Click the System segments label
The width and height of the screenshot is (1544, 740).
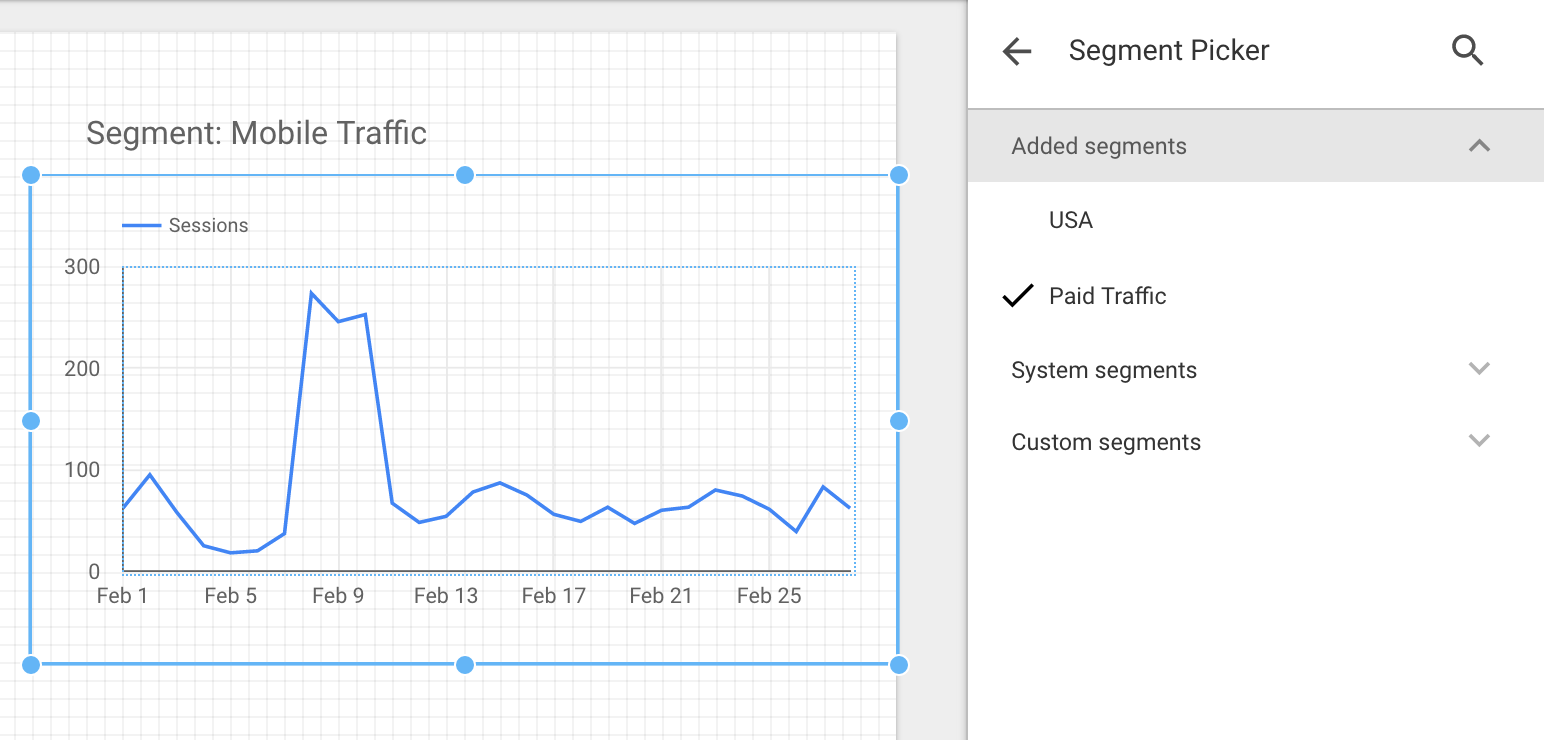tap(1103, 370)
